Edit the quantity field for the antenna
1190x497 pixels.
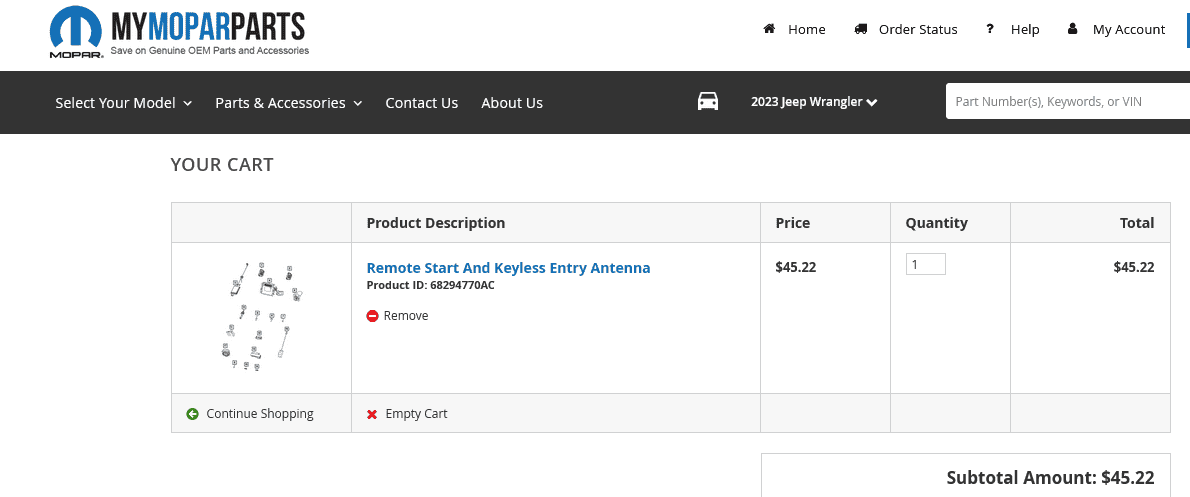pyautogui.click(x=925, y=264)
